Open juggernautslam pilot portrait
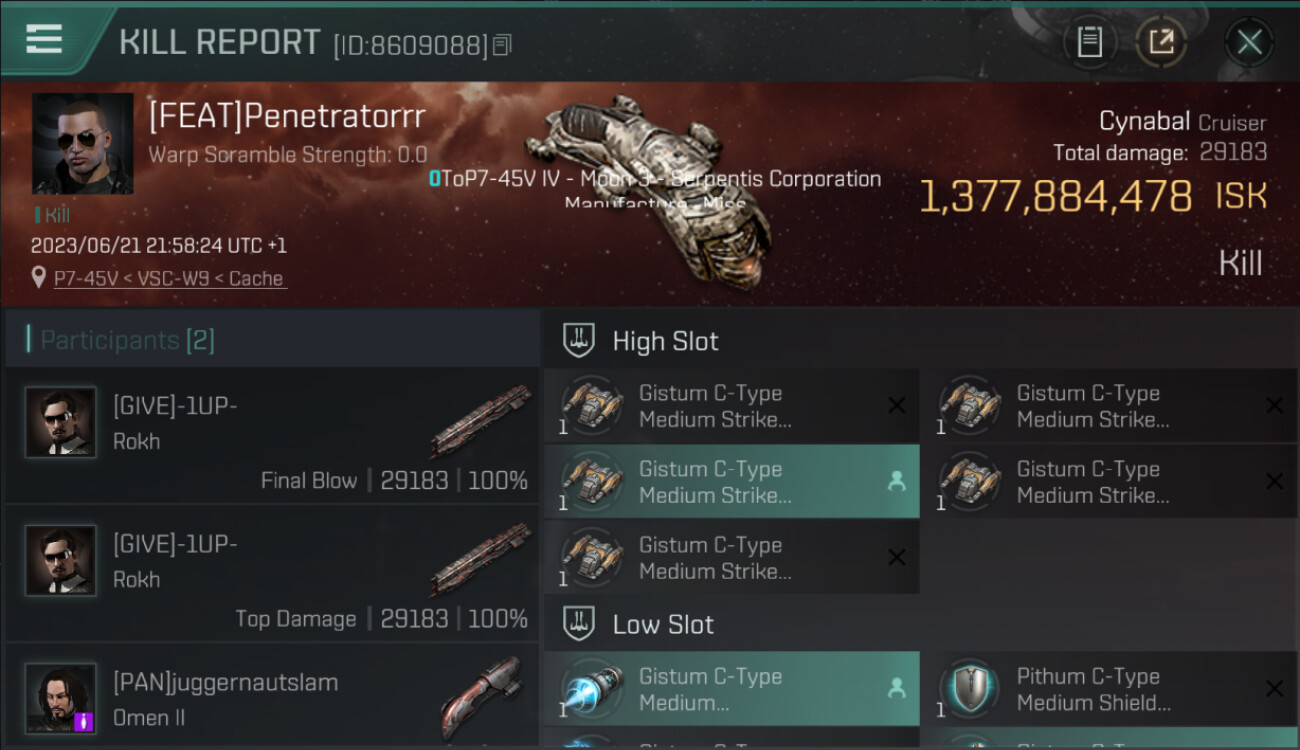 point(60,697)
